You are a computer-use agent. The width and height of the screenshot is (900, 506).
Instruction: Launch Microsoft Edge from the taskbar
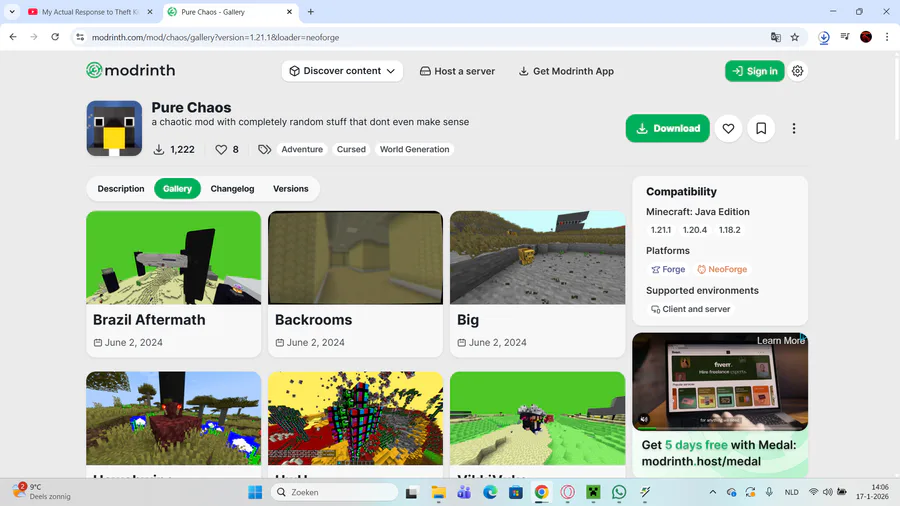coord(490,492)
